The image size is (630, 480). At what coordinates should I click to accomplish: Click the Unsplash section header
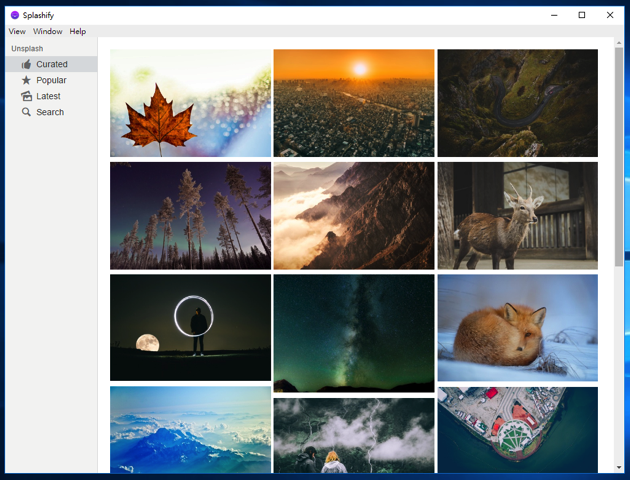(x=27, y=49)
